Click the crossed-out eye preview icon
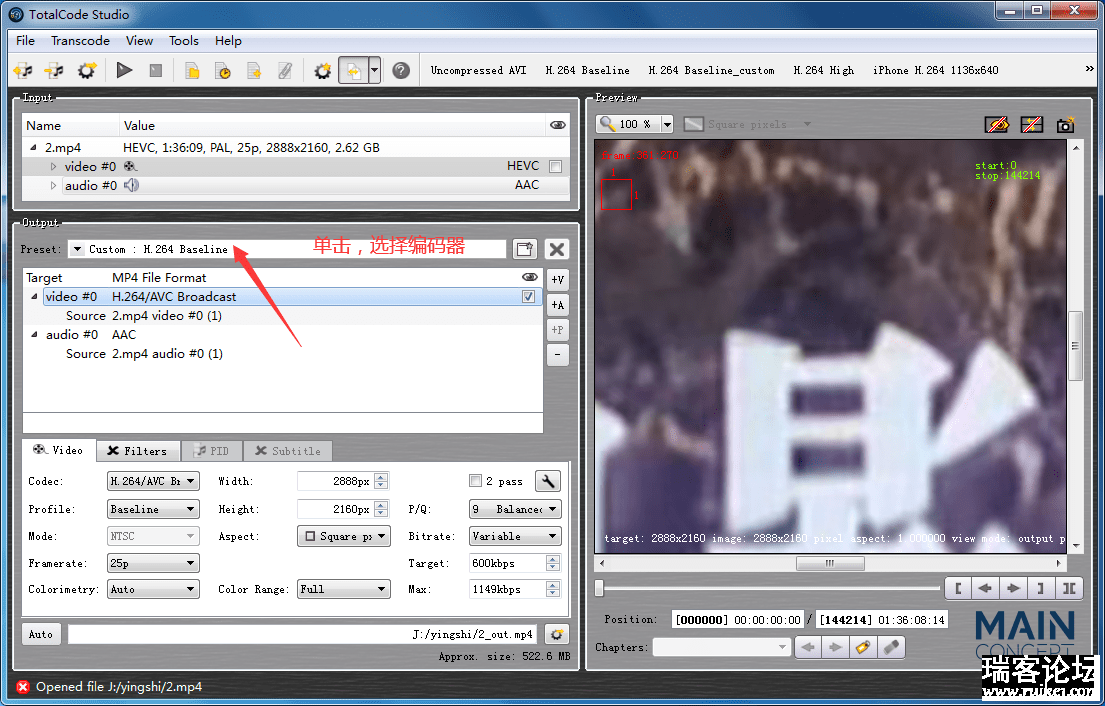This screenshot has height=706, width=1105. click(996, 125)
